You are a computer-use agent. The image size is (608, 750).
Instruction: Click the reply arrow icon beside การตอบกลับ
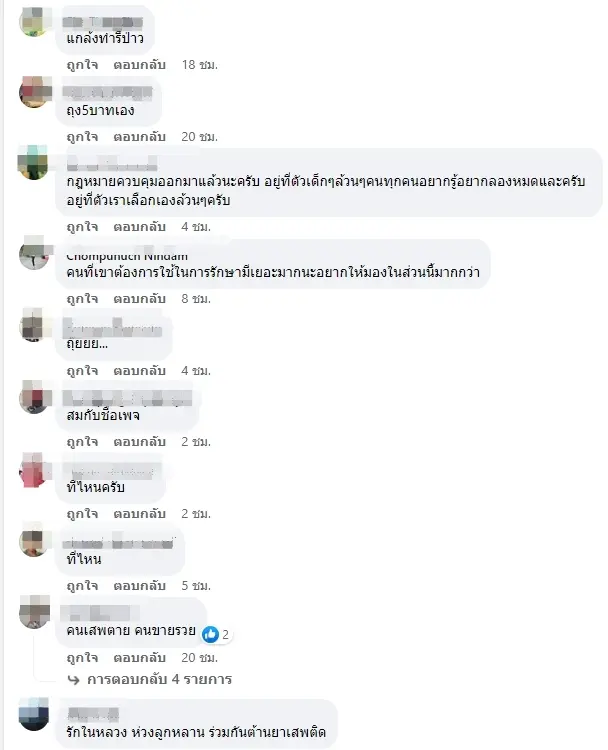coord(74,680)
